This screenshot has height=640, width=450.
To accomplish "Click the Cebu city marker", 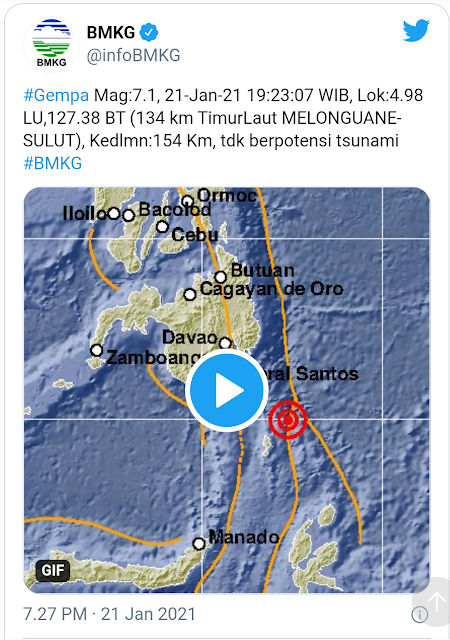I will [163, 227].
